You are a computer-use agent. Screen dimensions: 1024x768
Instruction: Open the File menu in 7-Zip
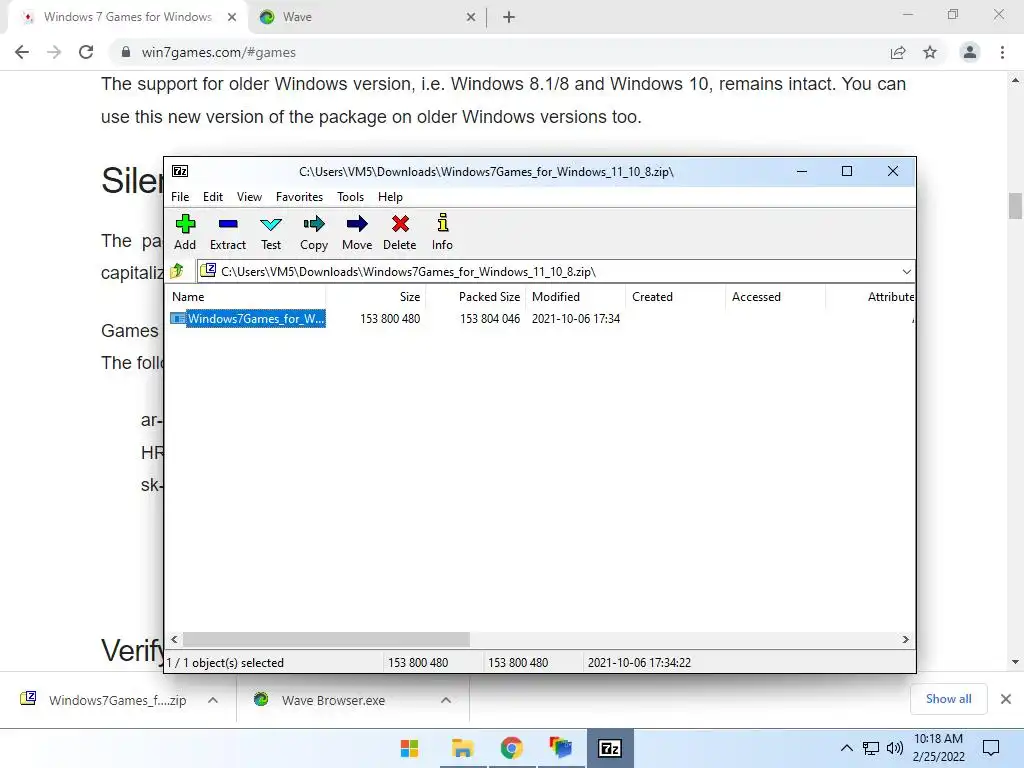(x=180, y=197)
